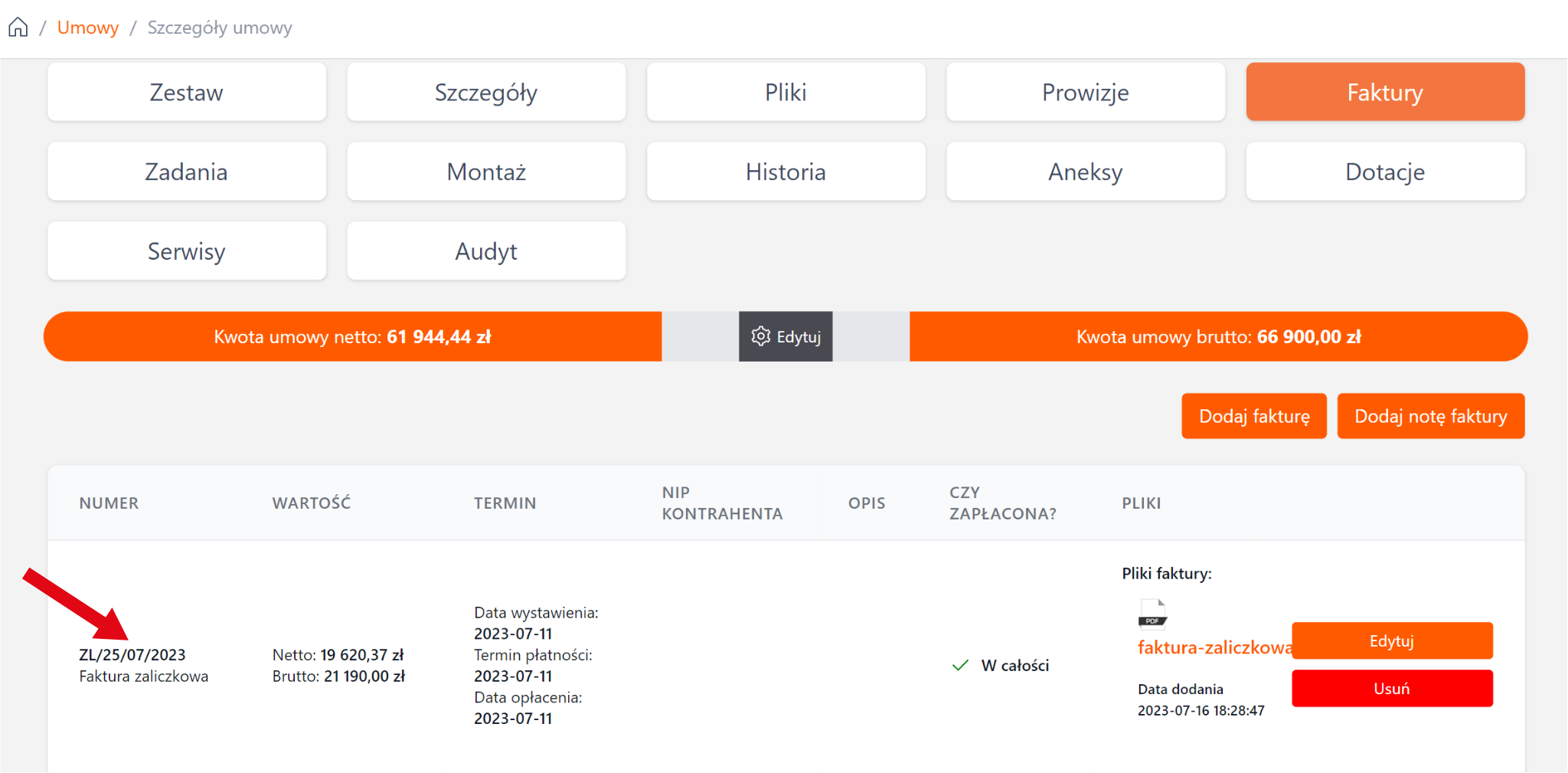Click the green paid checkmark icon
The width and height of the screenshot is (1568, 773).
point(960,666)
